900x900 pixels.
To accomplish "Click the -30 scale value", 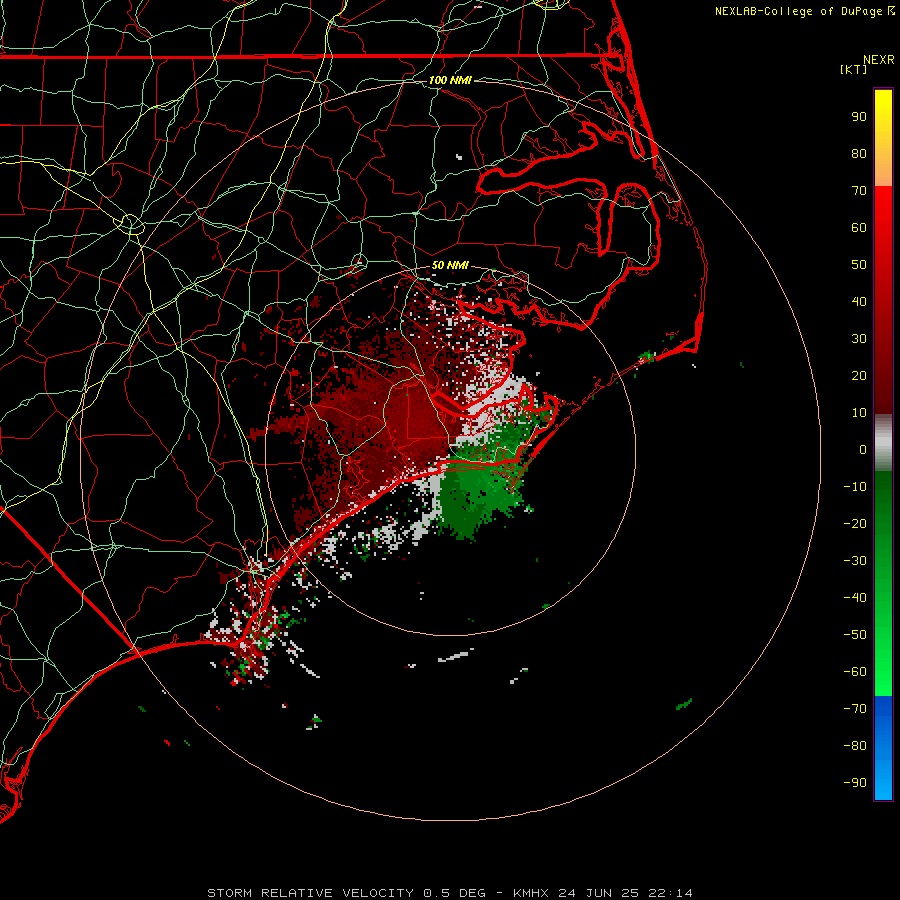I will tap(855, 561).
